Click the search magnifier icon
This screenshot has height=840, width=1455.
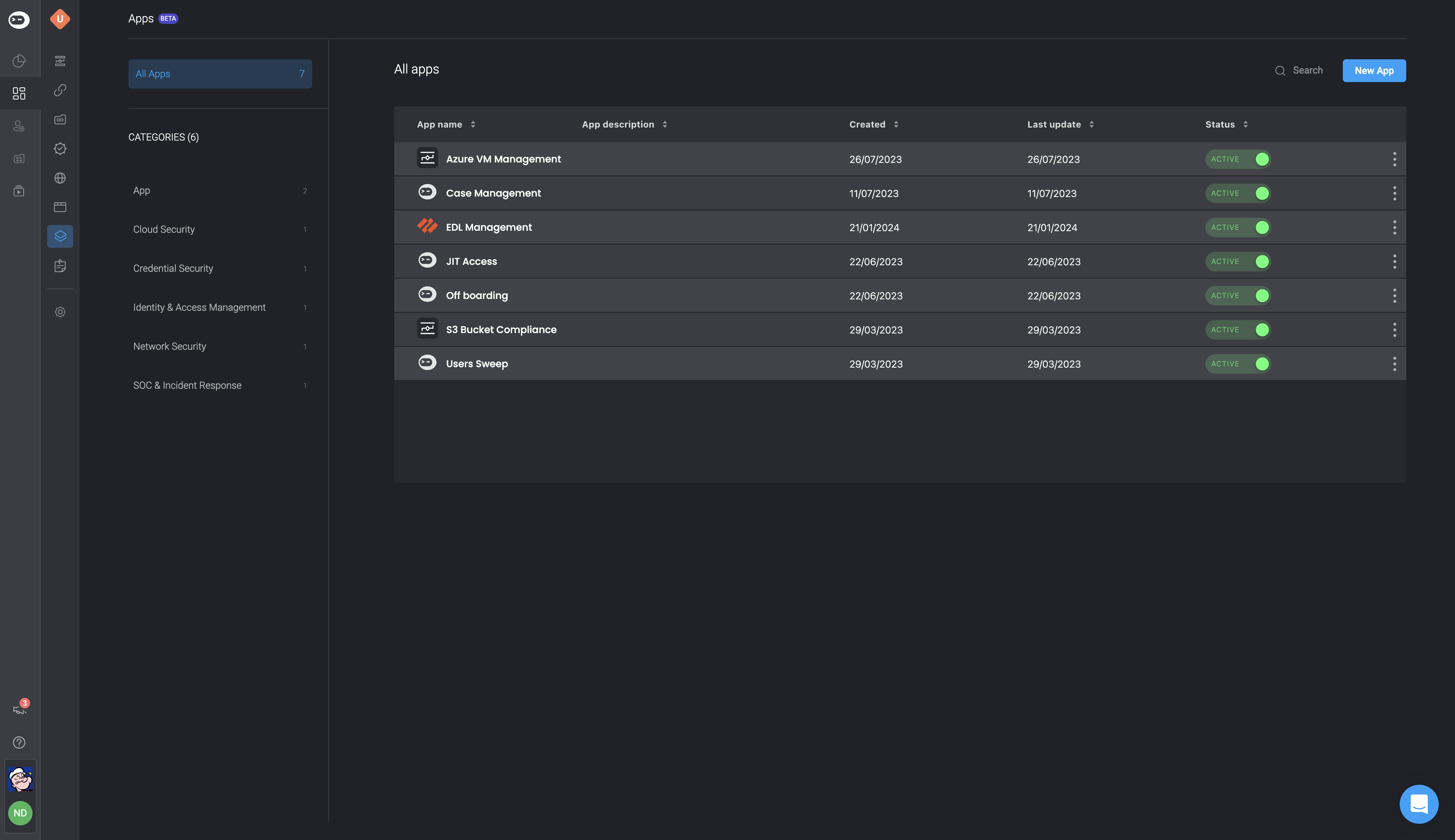pyautogui.click(x=1280, y=71)
